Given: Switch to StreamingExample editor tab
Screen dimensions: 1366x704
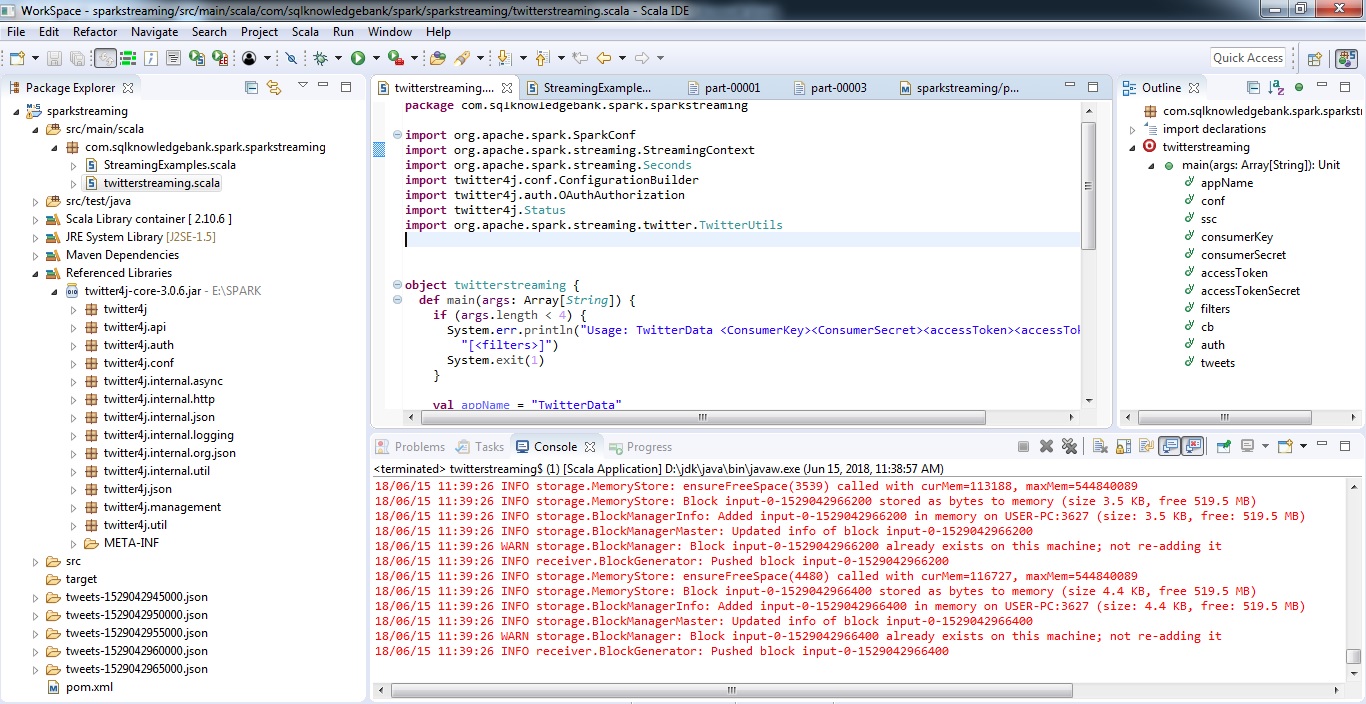Looking at the screenshot, I should point(588,87).
